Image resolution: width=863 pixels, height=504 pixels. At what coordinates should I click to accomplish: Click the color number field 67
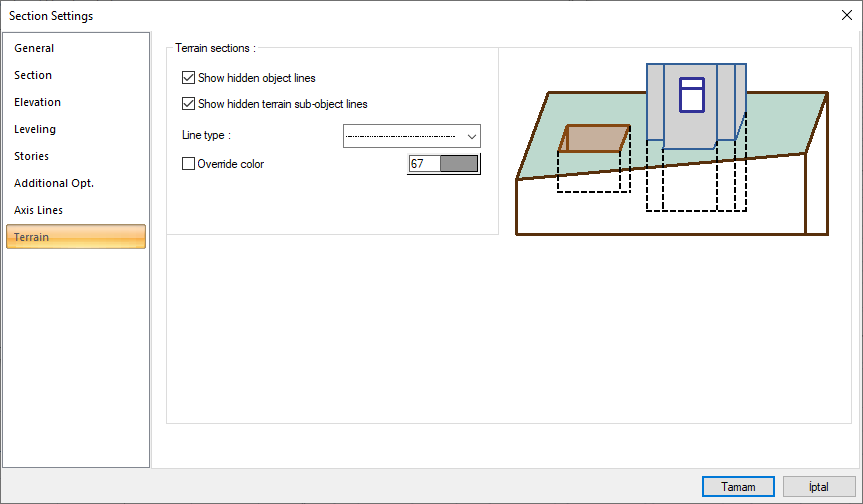424,163
